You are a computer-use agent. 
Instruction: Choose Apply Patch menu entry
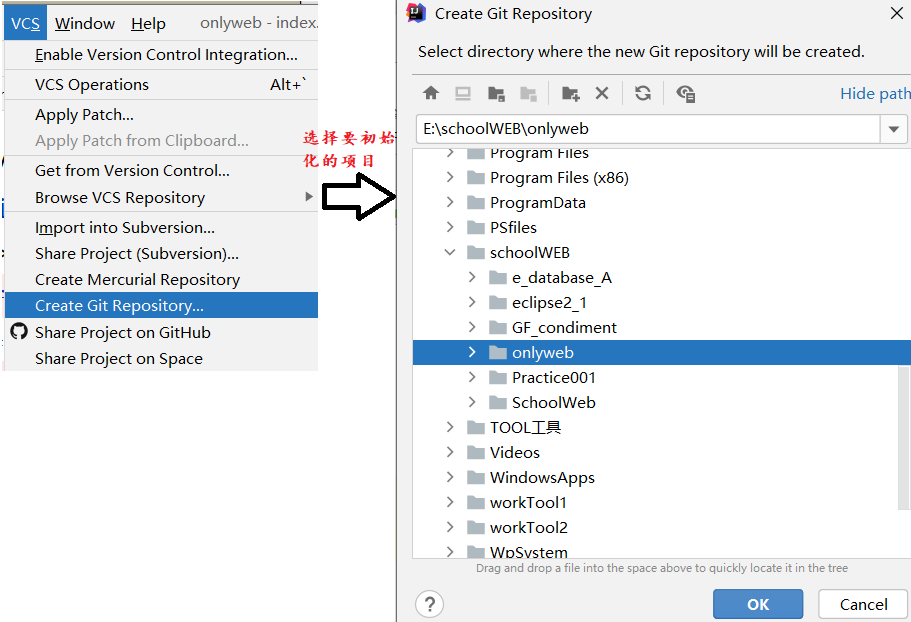[x=161, y=114]
